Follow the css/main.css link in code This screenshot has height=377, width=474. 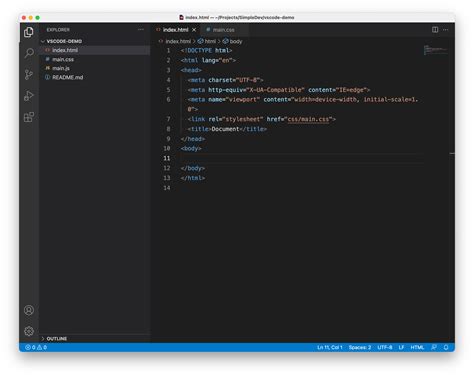coord(308,119)
